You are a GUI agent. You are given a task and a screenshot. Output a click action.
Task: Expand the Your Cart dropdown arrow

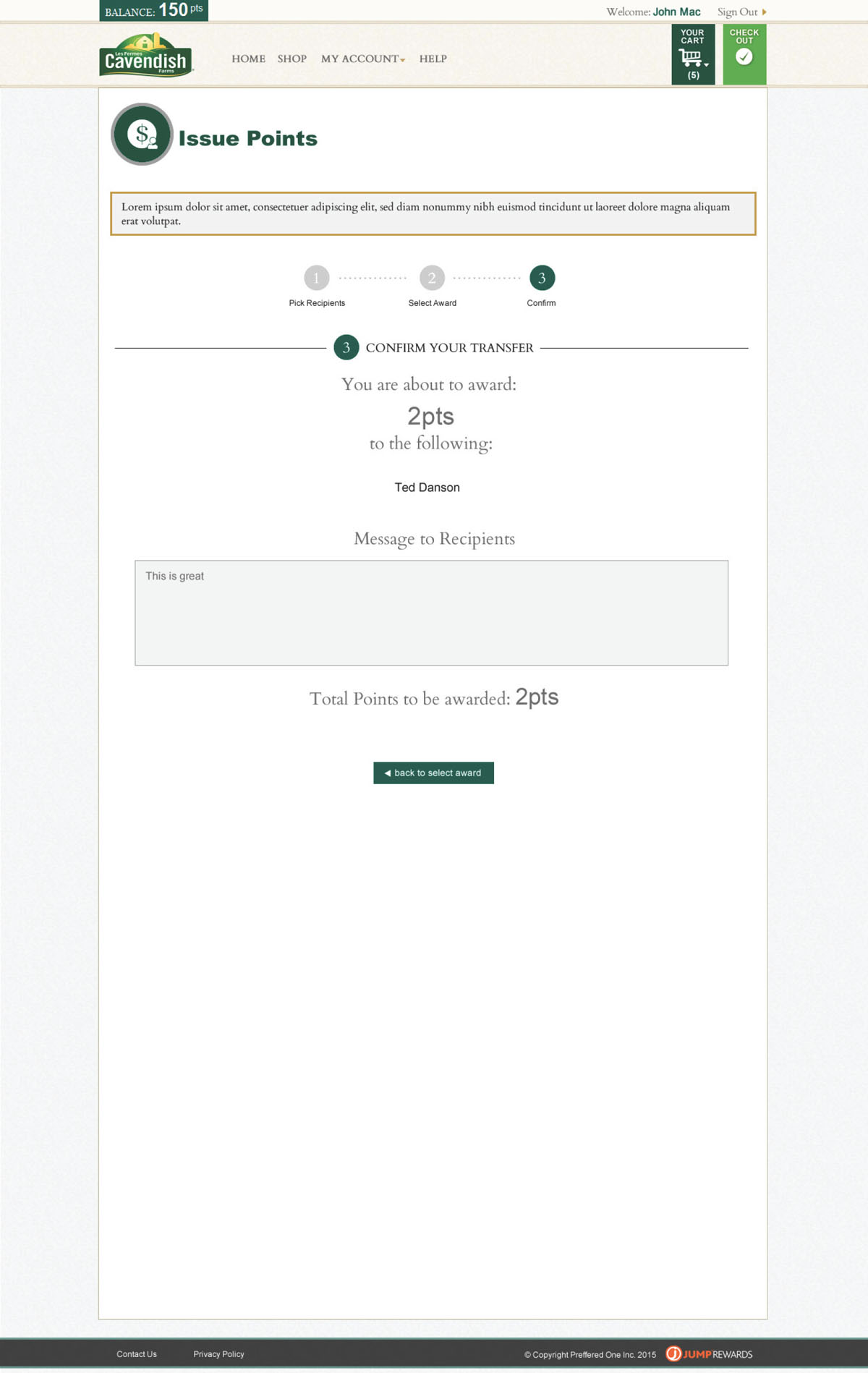coord(706,64)
